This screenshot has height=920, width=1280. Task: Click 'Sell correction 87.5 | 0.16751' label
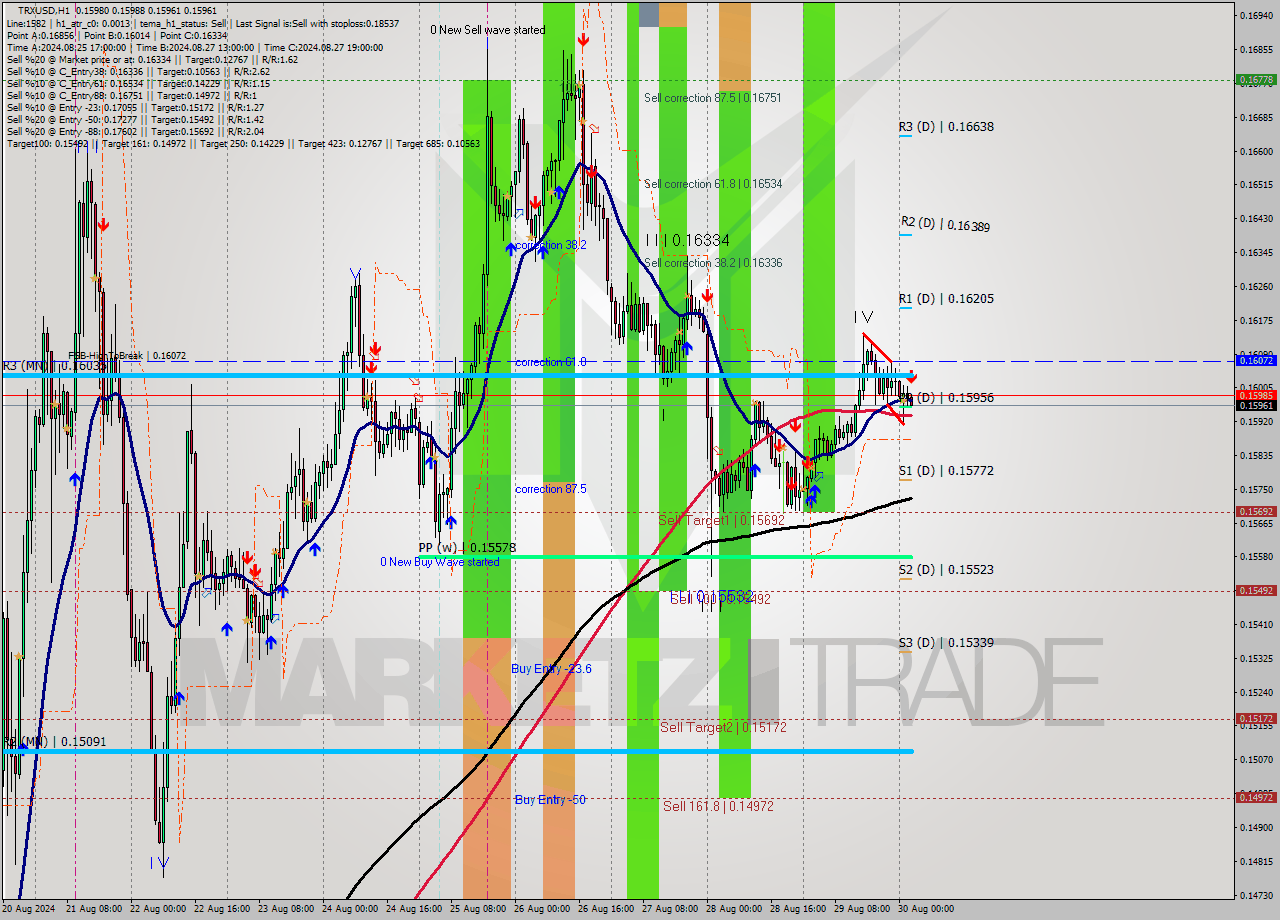point(713,98)
